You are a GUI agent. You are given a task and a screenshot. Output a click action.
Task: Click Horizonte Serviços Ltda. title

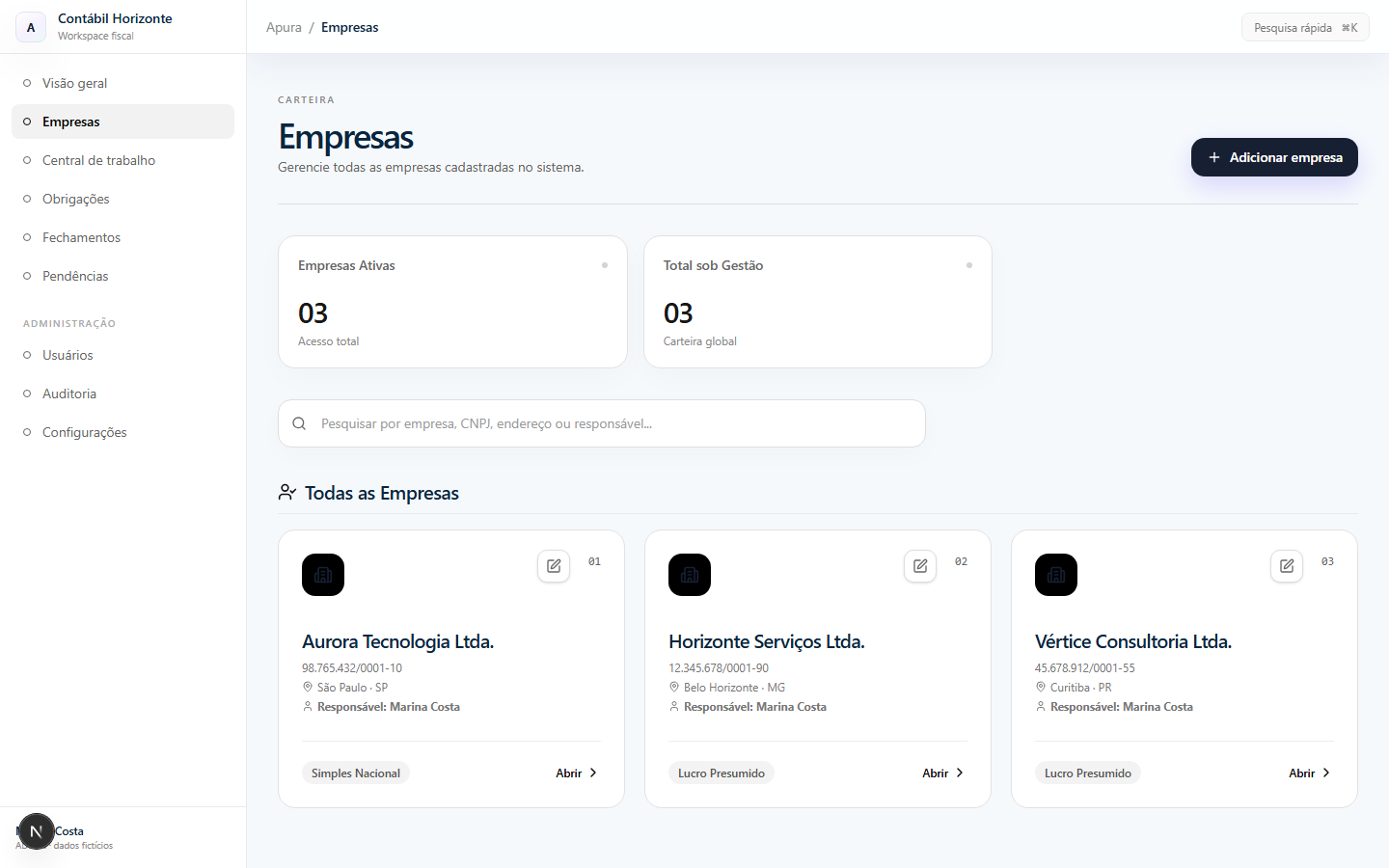coord(767,641)
